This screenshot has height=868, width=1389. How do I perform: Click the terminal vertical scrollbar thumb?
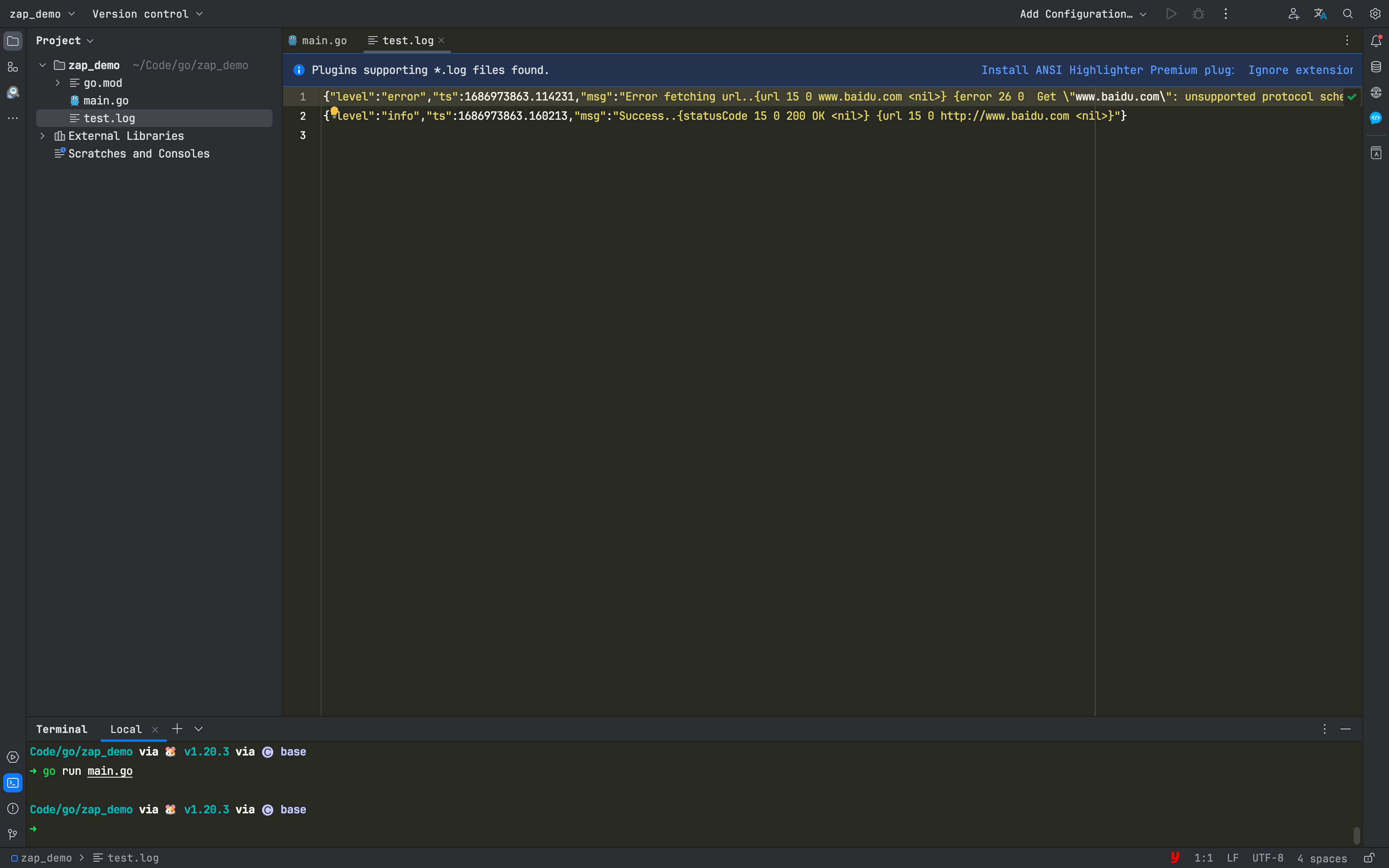1356,835
